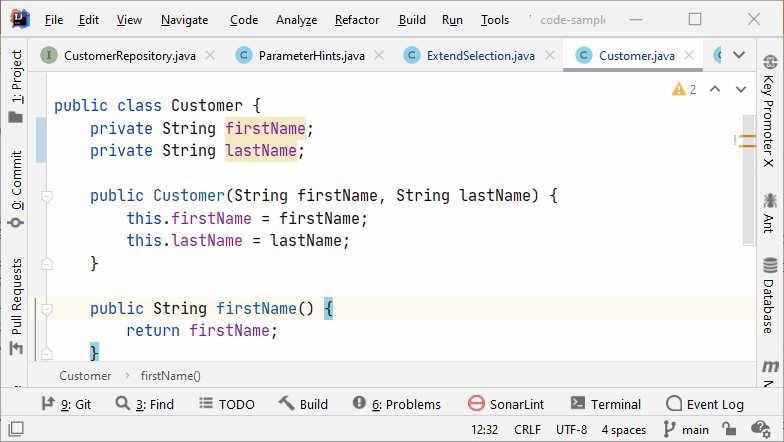Open the Build tool window
This screenshot has width=784, height=442.
303,404
